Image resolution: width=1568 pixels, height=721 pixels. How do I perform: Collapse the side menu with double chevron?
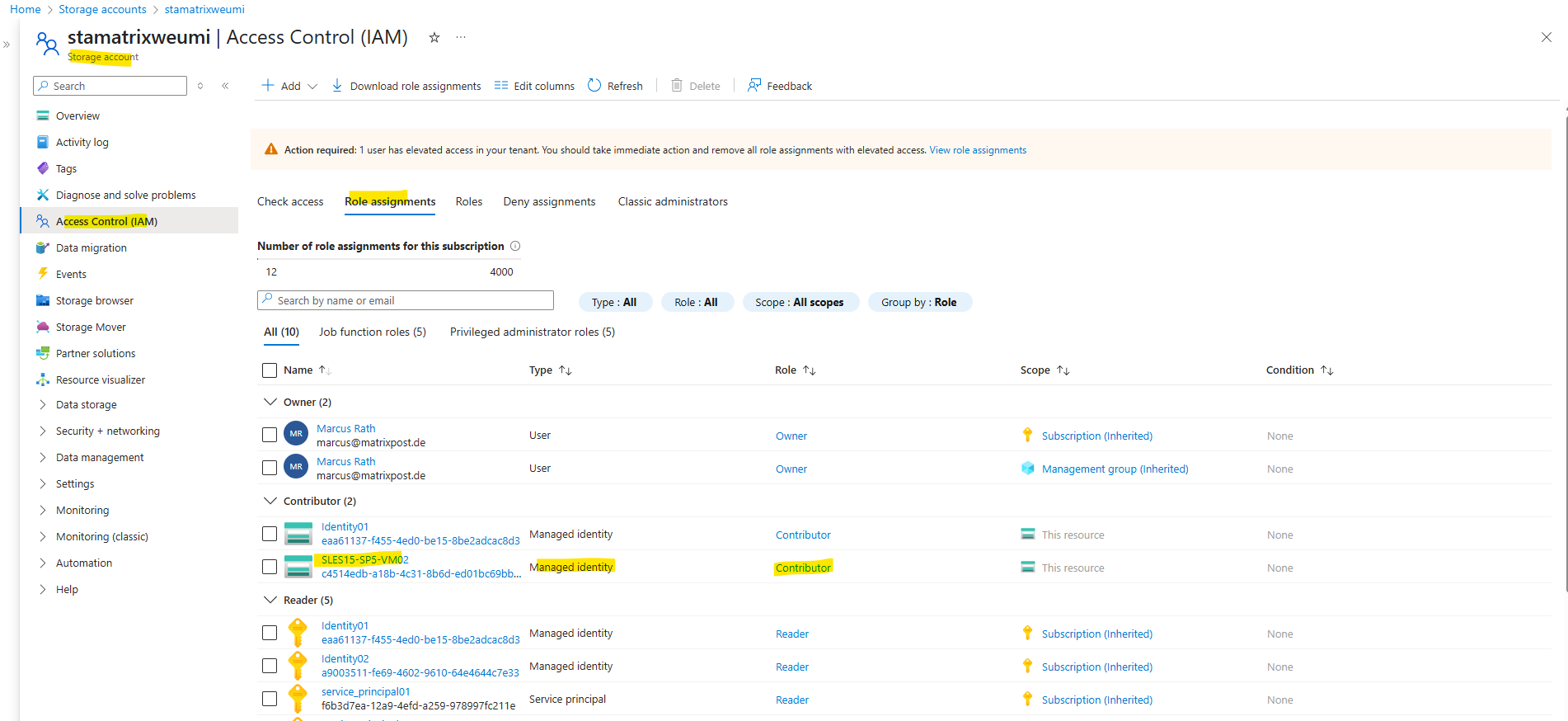point(225,86)
